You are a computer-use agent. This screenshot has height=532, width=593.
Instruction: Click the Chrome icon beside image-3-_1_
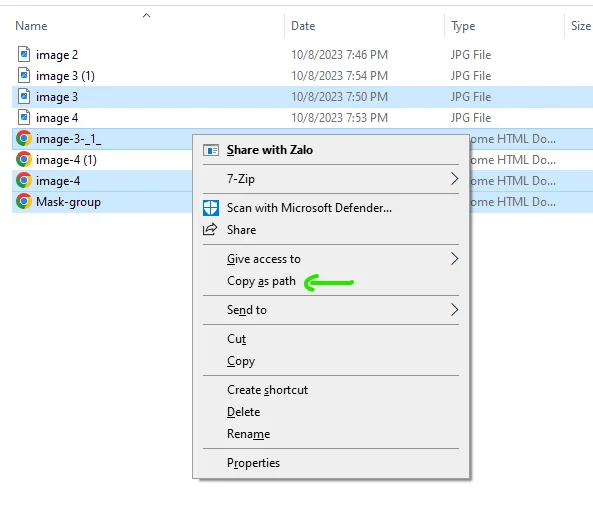click(x=23, y=138)
